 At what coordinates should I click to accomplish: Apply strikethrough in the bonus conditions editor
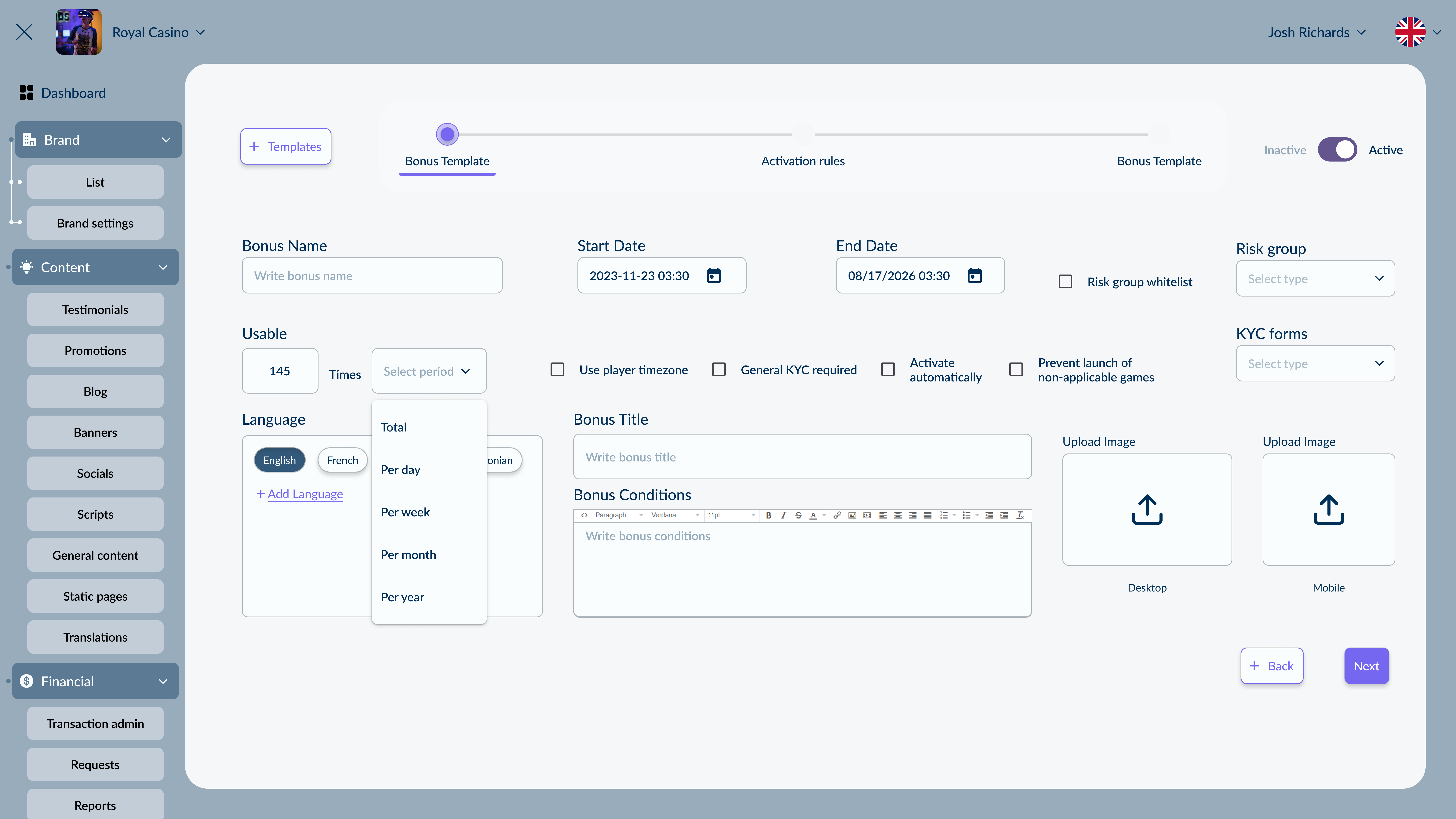click(x=799, y=515)
